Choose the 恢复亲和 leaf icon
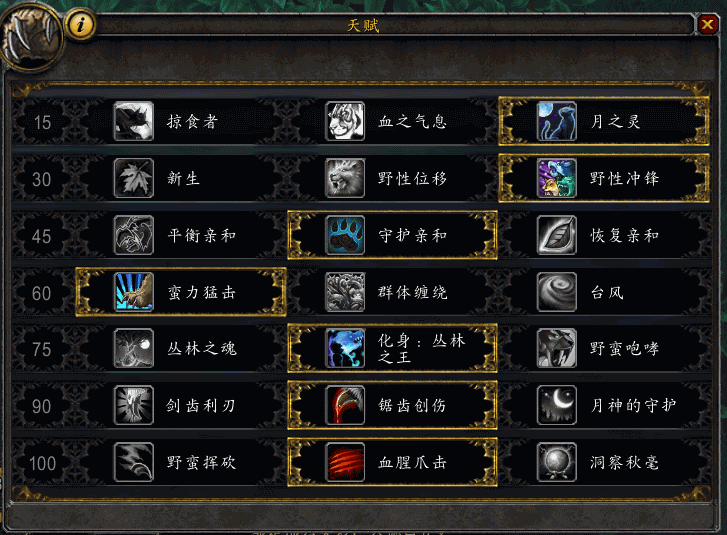This screenshot has width=727, height=535. point(556,235)
